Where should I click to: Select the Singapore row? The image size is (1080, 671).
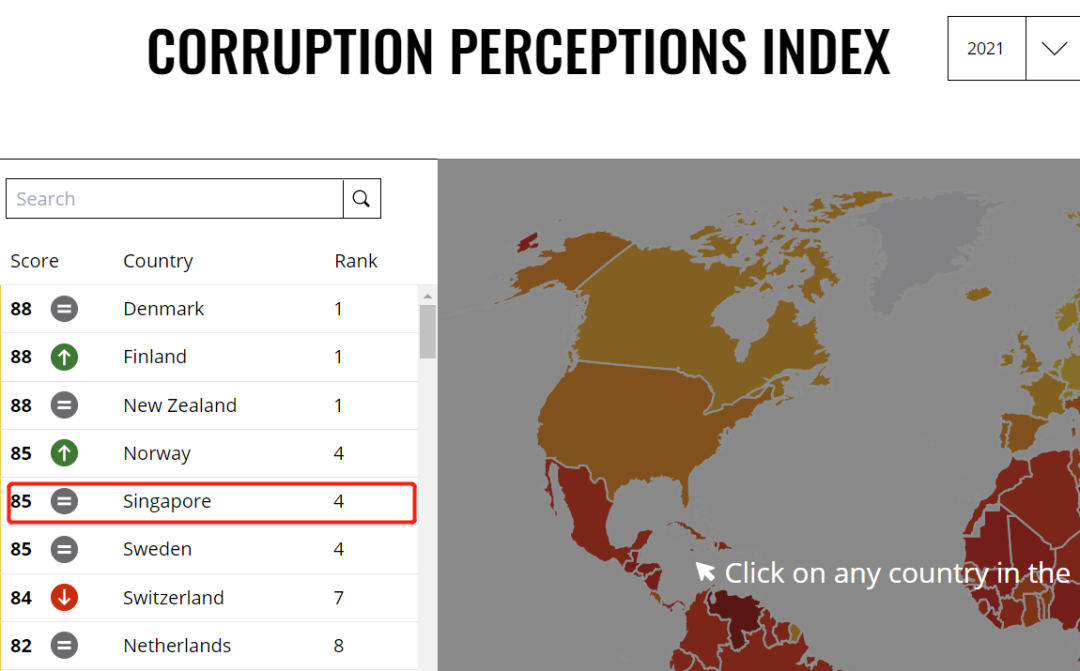(x=210, y=502)
